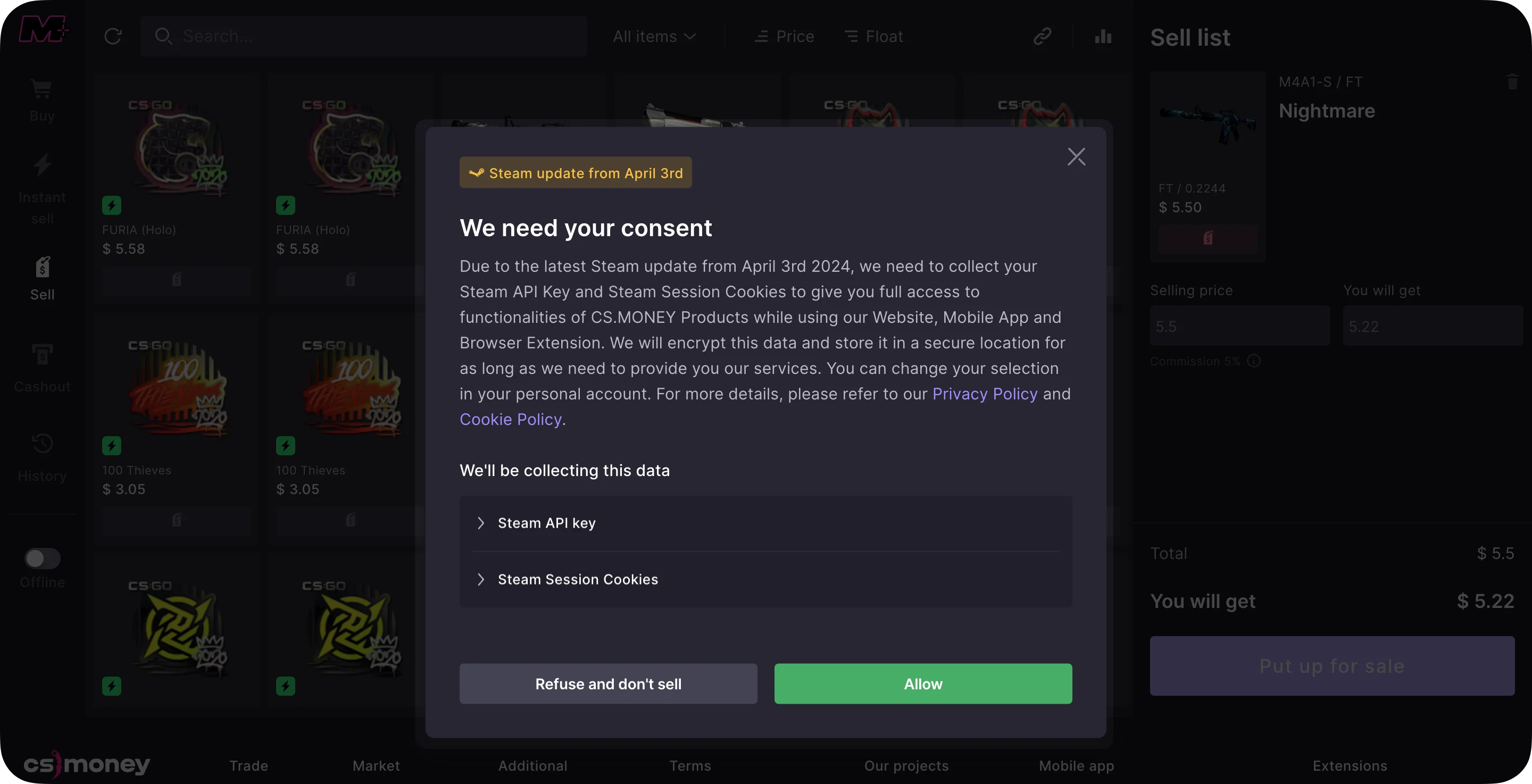This screenshot has width=1532, height=784.
Task: Select the Sell tab in sidebar
Action: tap(41, 278)
